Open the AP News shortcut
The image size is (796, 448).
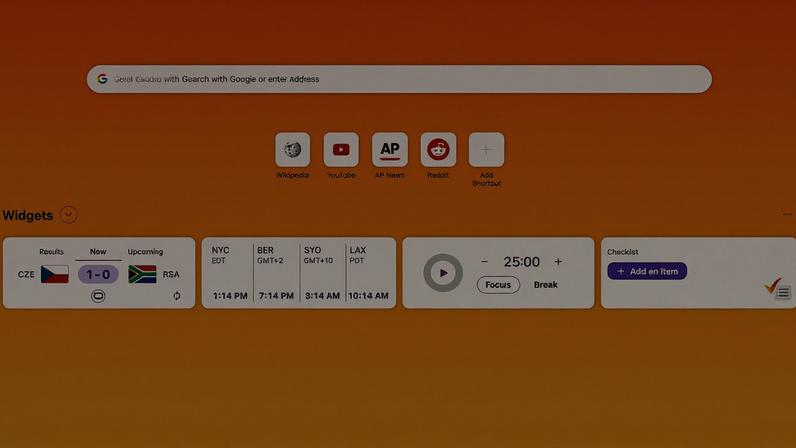(390, 150)
